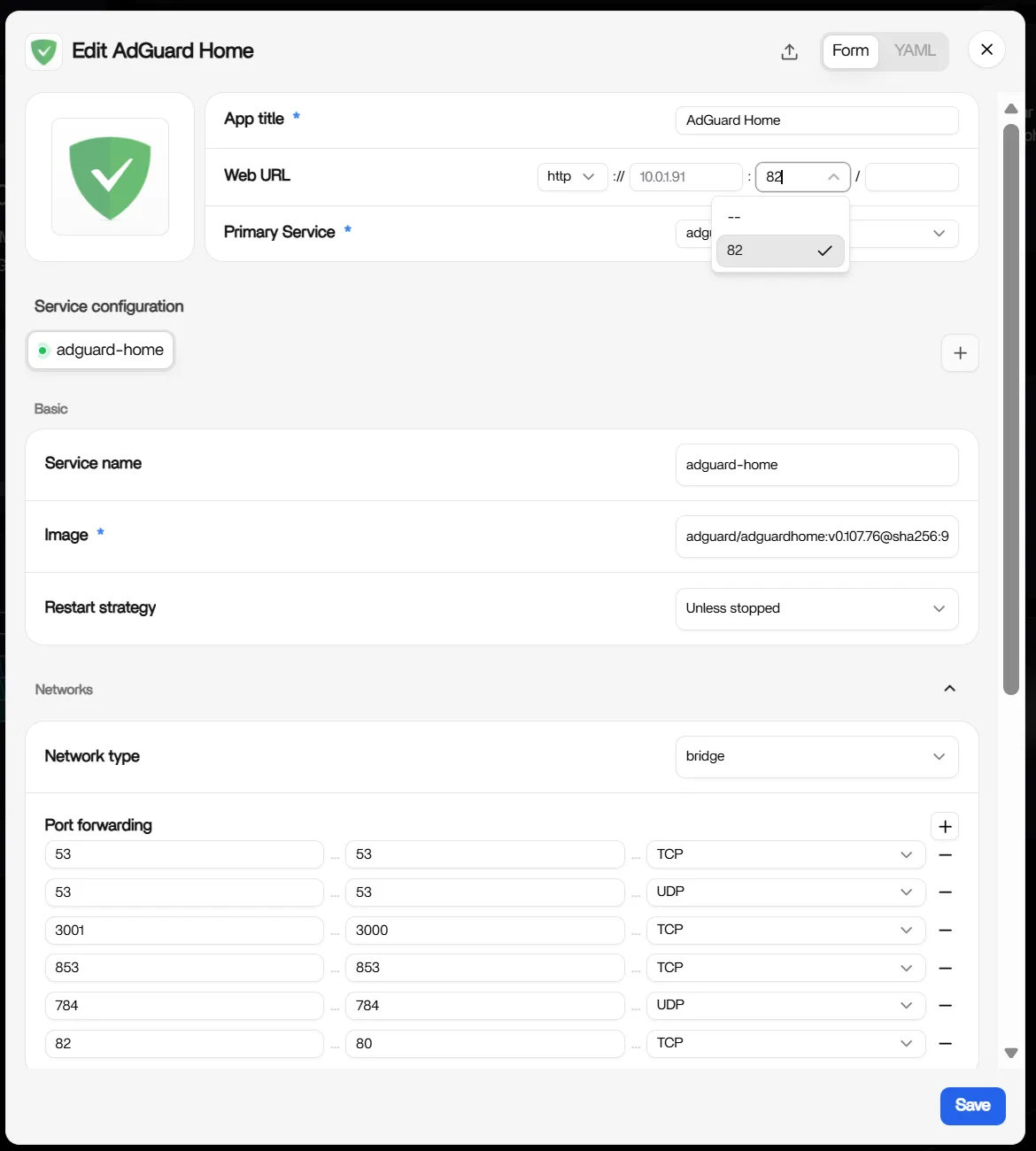The height and width of the screenshot is (1151, 1036).
Task: Click the Save button
Action: pos(972,1106)
